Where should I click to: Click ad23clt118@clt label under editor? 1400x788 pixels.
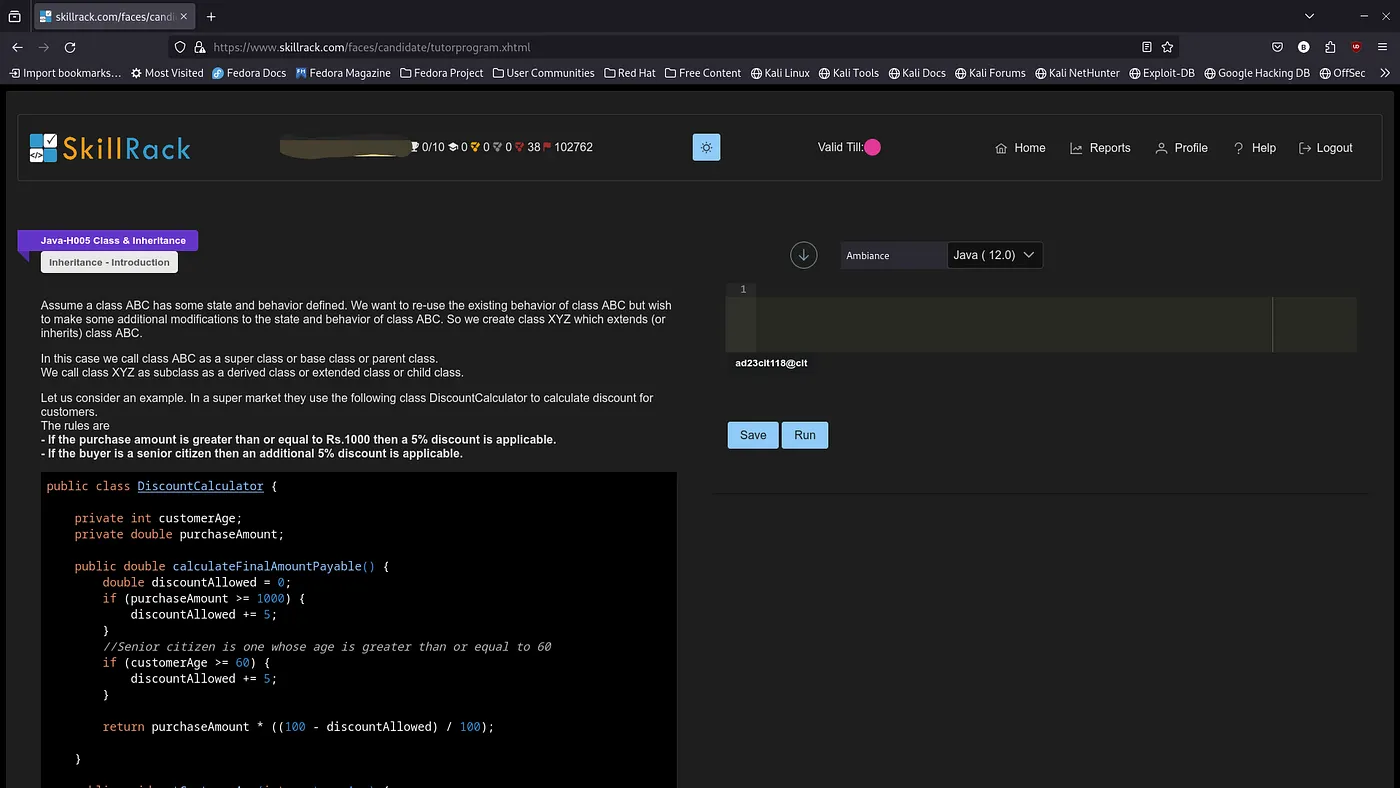pyautogui.click(x=771, y=363)
